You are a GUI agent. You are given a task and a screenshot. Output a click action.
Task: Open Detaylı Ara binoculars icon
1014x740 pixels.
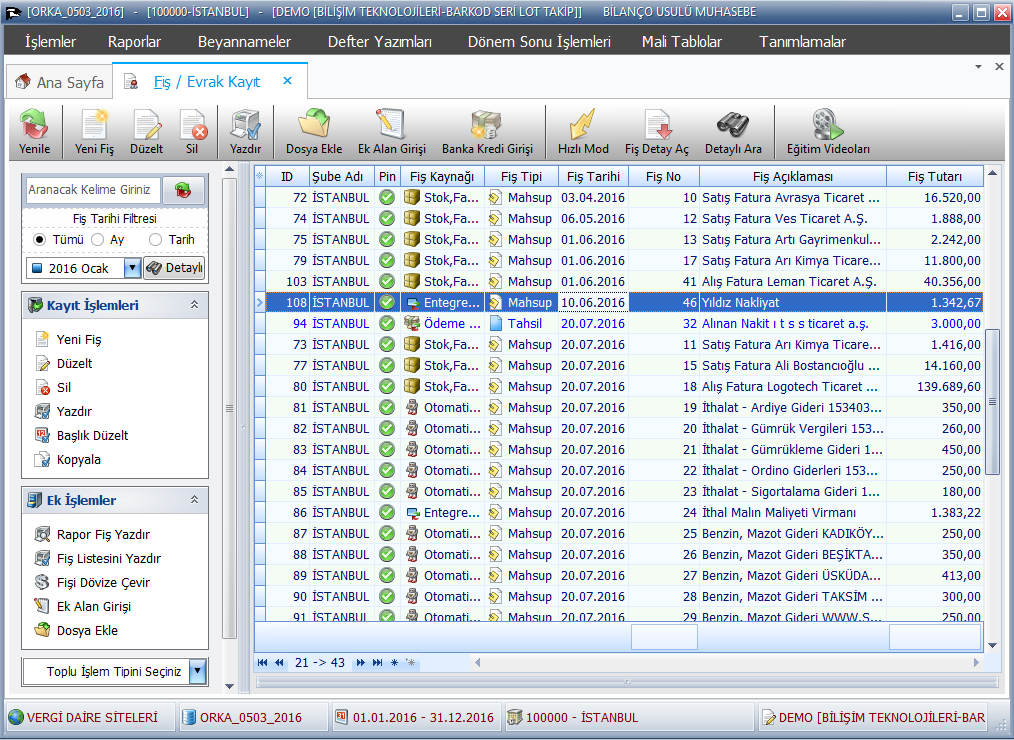(x=733, y=131)
